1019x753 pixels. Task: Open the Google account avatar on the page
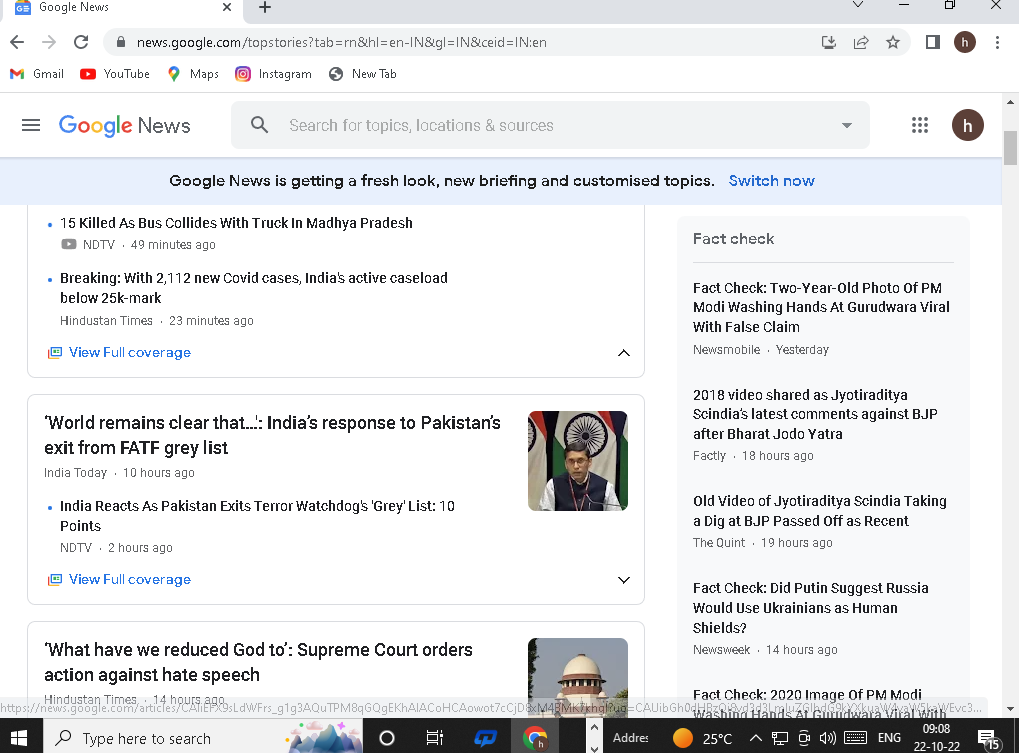(967, 125)
